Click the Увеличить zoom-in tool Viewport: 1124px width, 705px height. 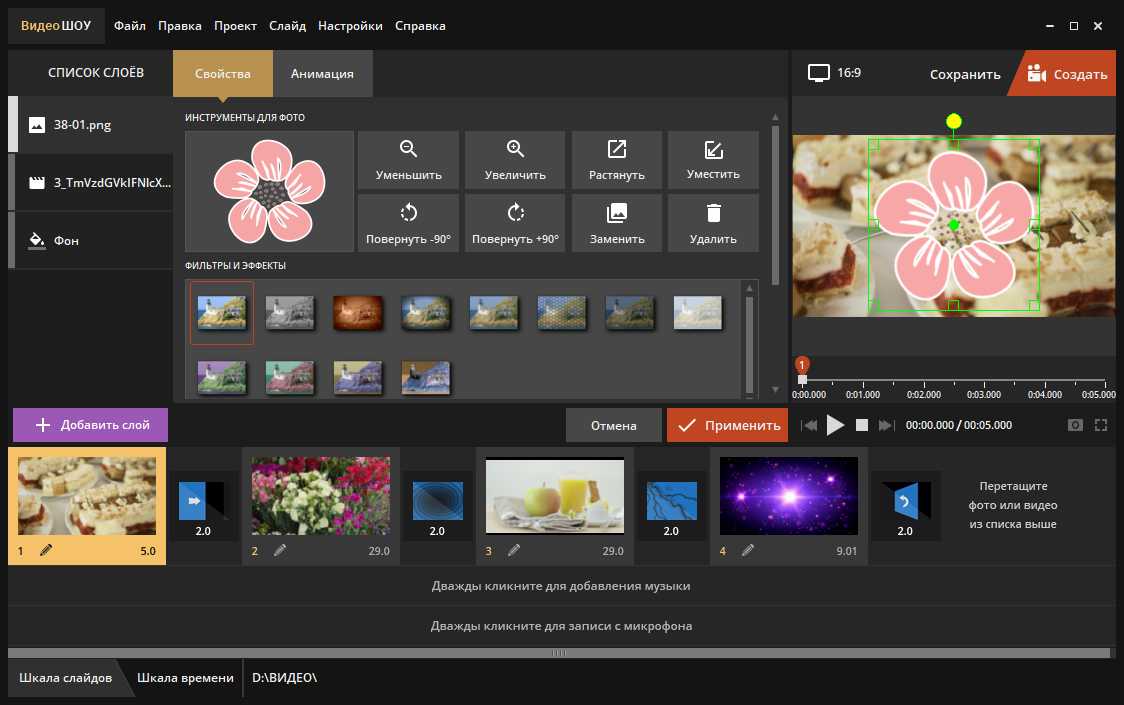(515, 160)
